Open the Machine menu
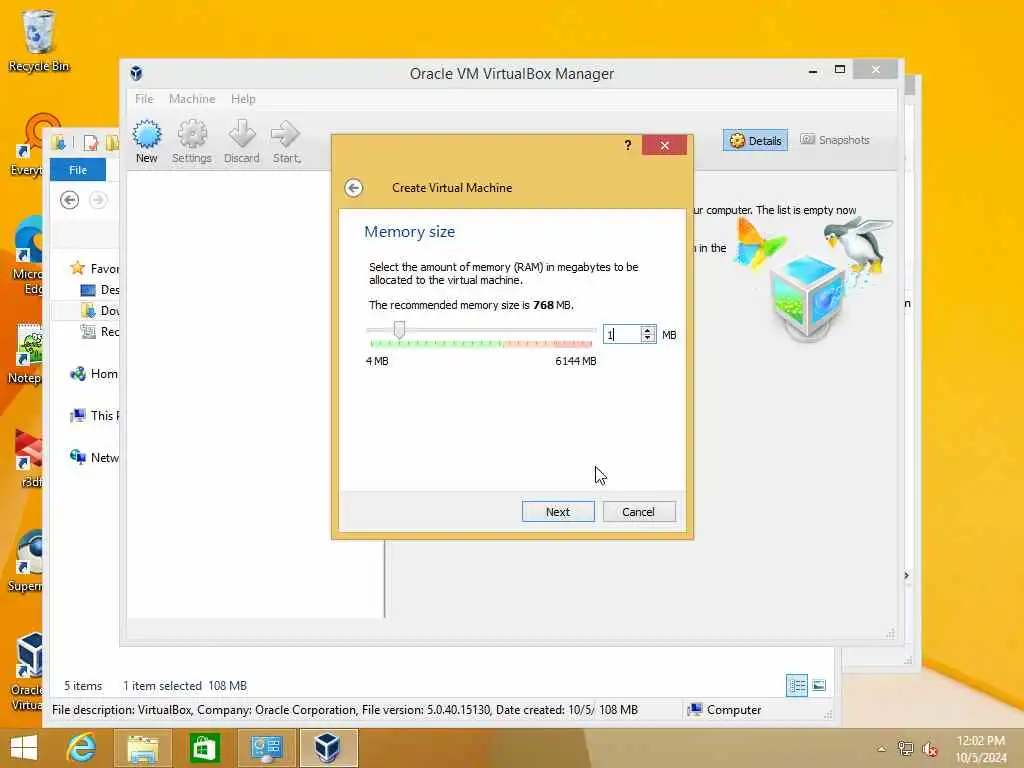The image size is (1024, 768). (x=192, y=99)
